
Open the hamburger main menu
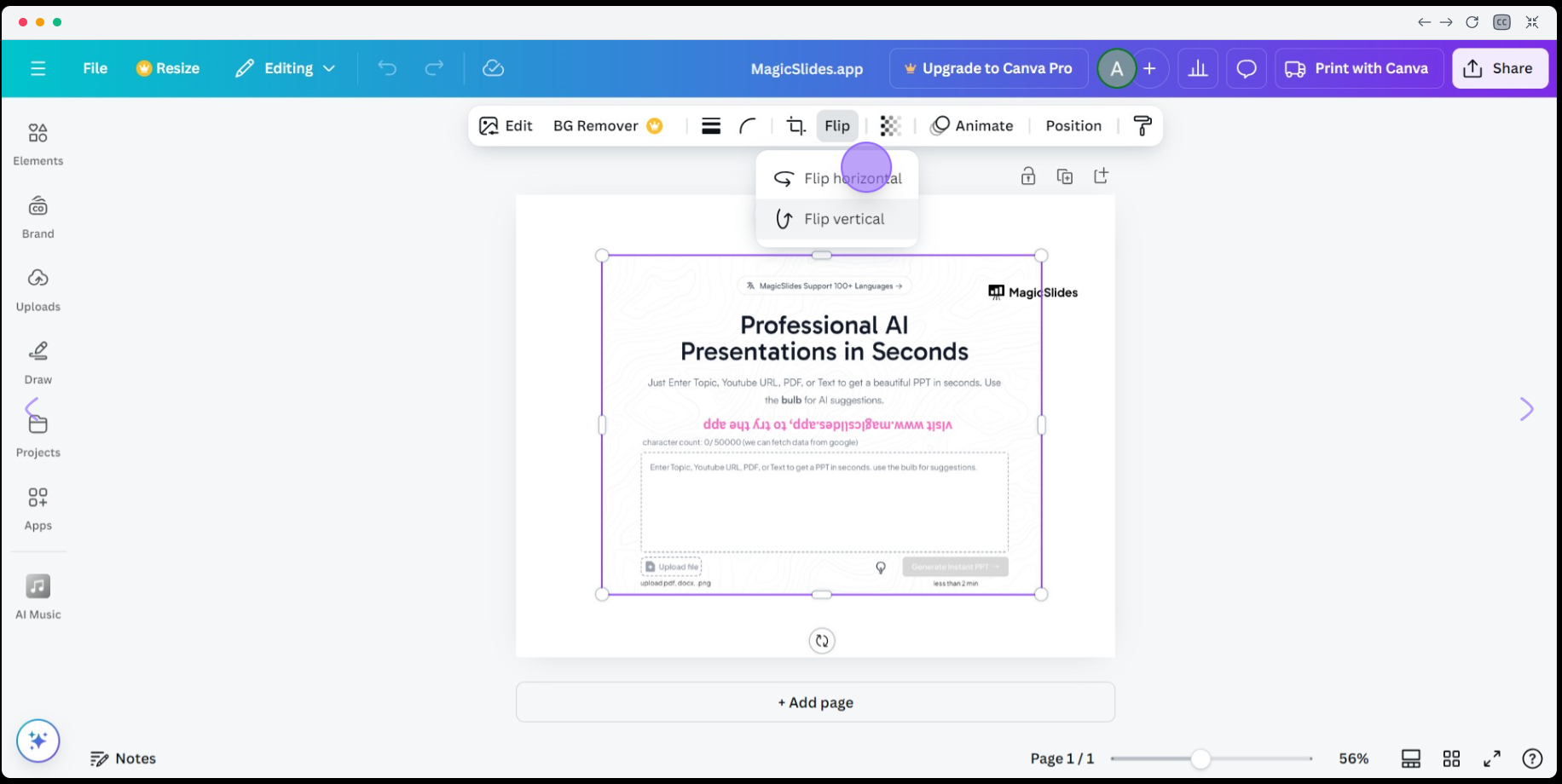pos(38,68)
